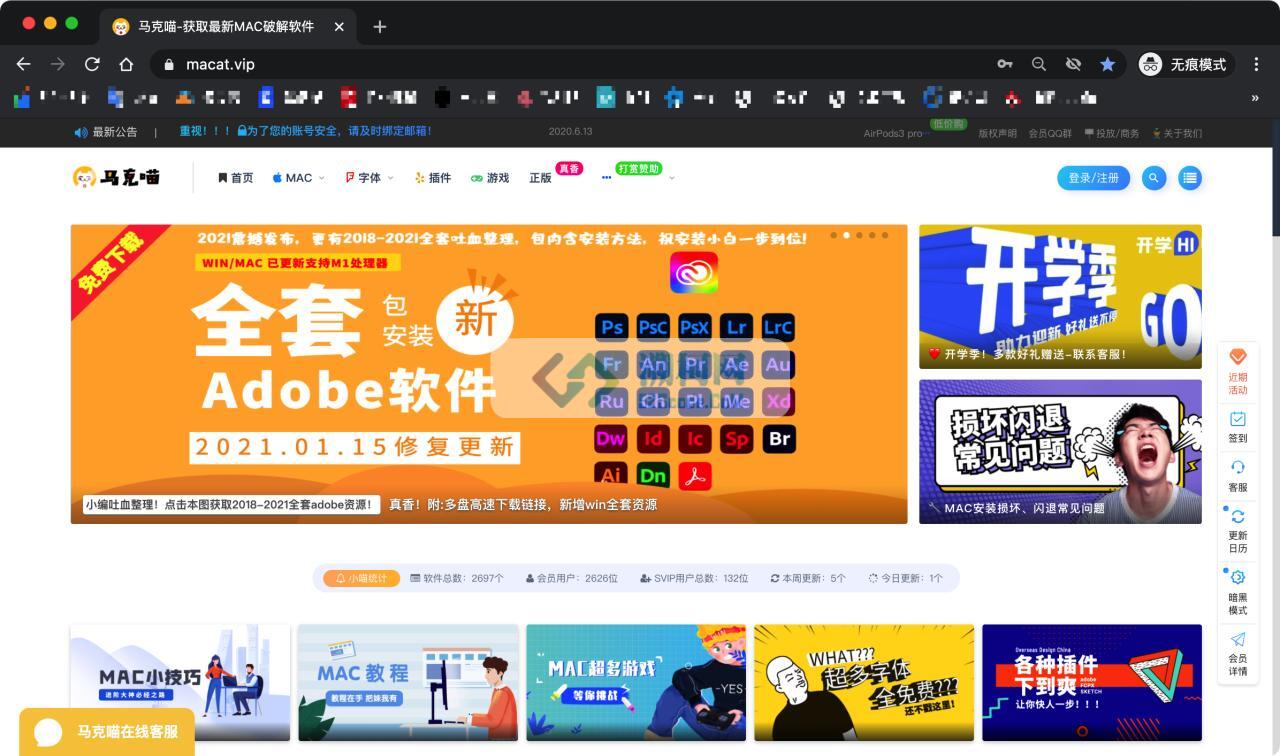Click the 本周更新：5个 statistic
The height and width of the screenshot is (756, 1280).
tap(808, 578)
